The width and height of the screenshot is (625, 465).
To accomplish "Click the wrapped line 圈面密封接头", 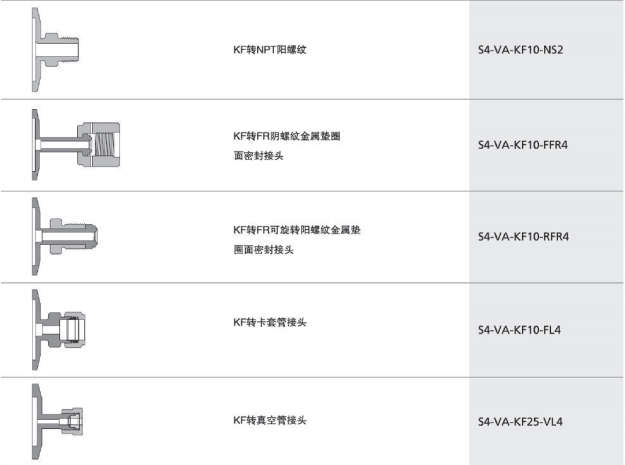I will click(263, 250).
